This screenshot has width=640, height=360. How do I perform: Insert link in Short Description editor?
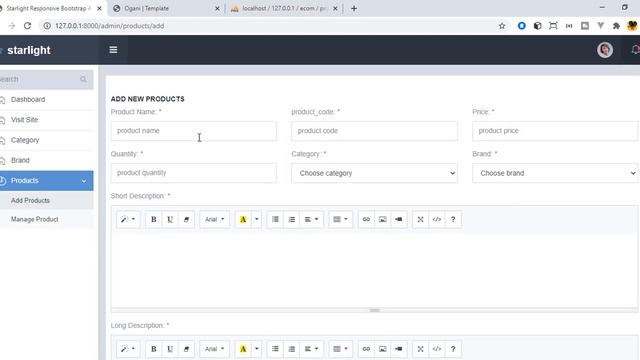pos(366,220)
